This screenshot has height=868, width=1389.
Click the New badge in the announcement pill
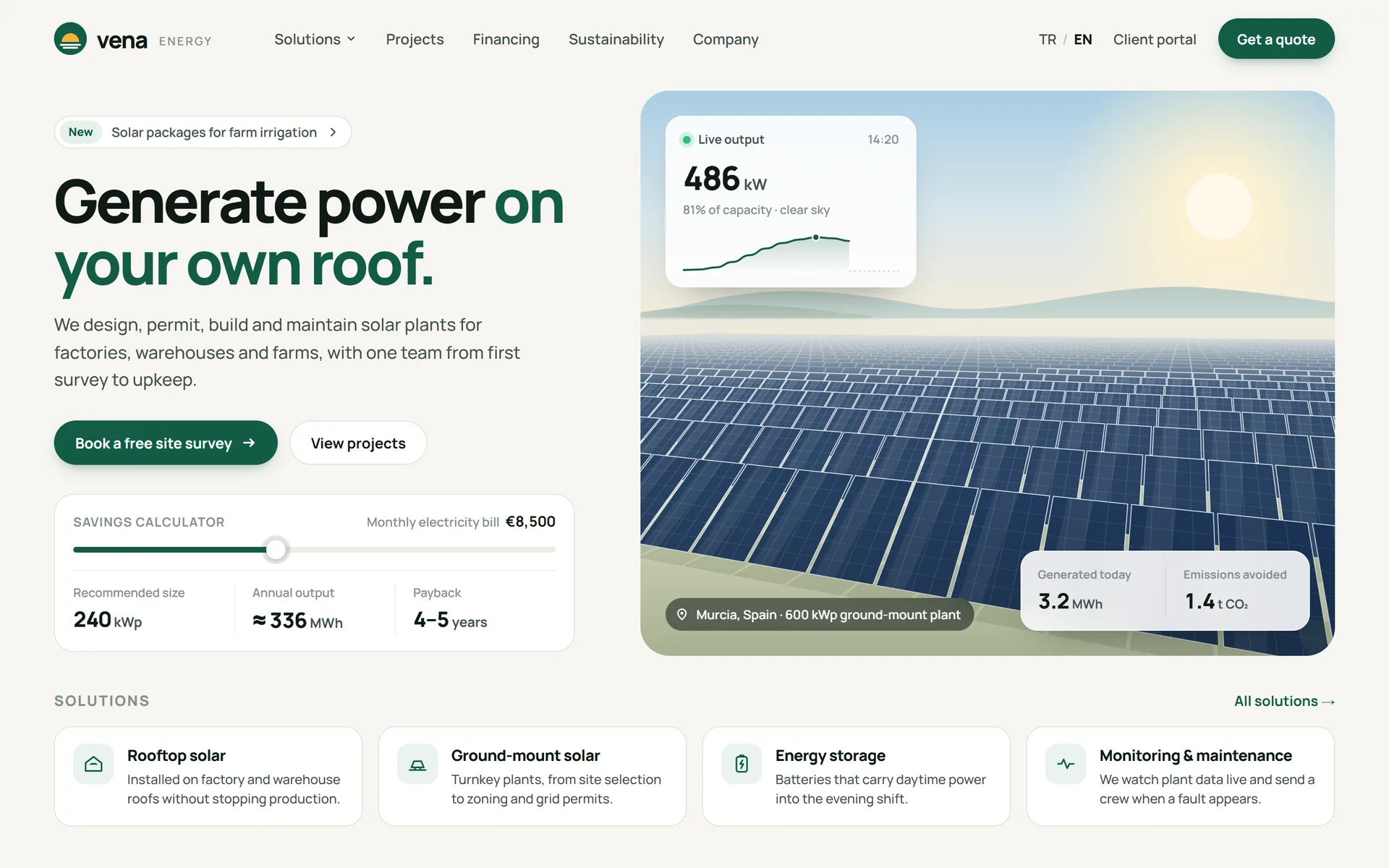[80, 132]
